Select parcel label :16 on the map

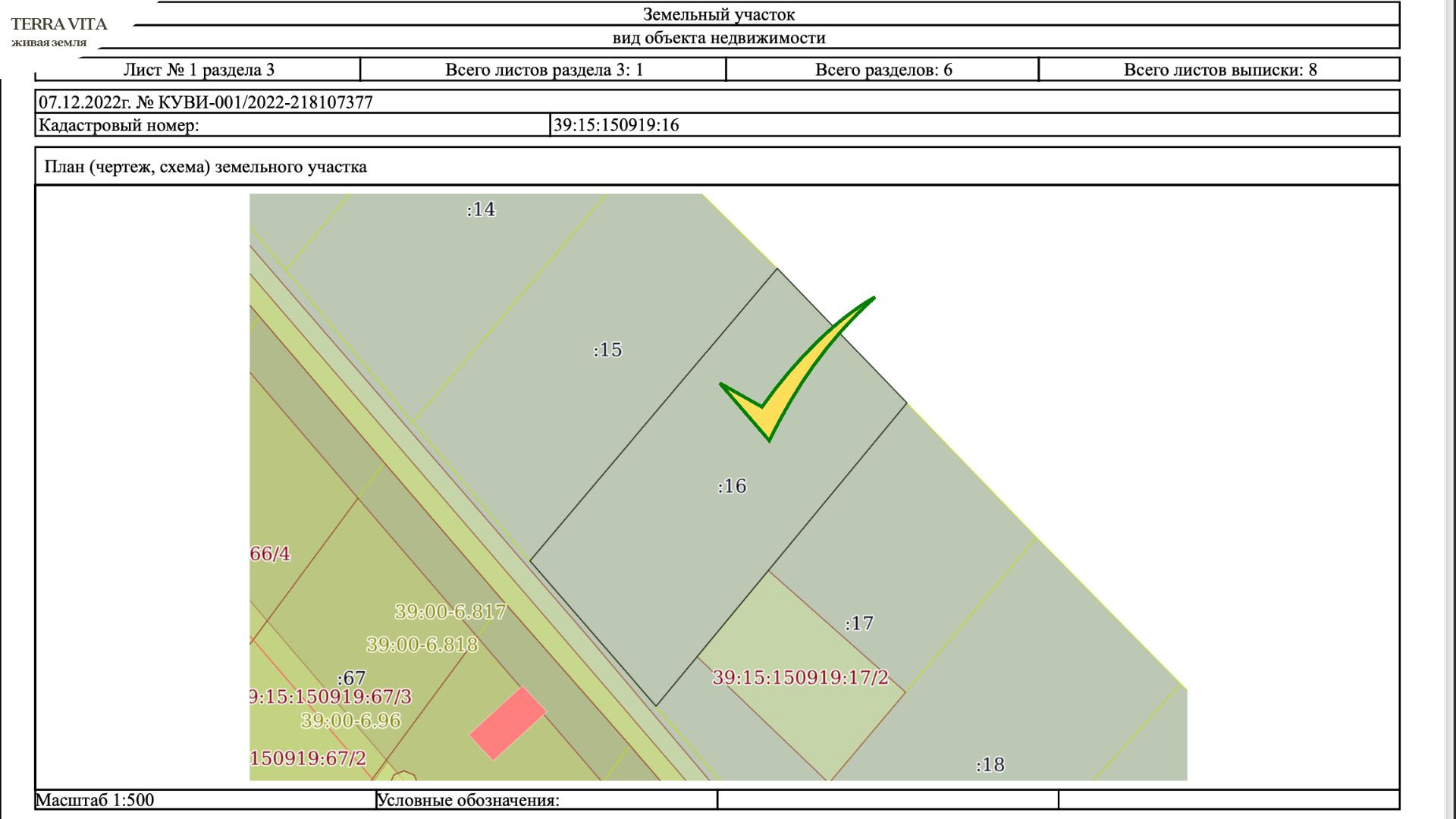[x=732, y=486]
